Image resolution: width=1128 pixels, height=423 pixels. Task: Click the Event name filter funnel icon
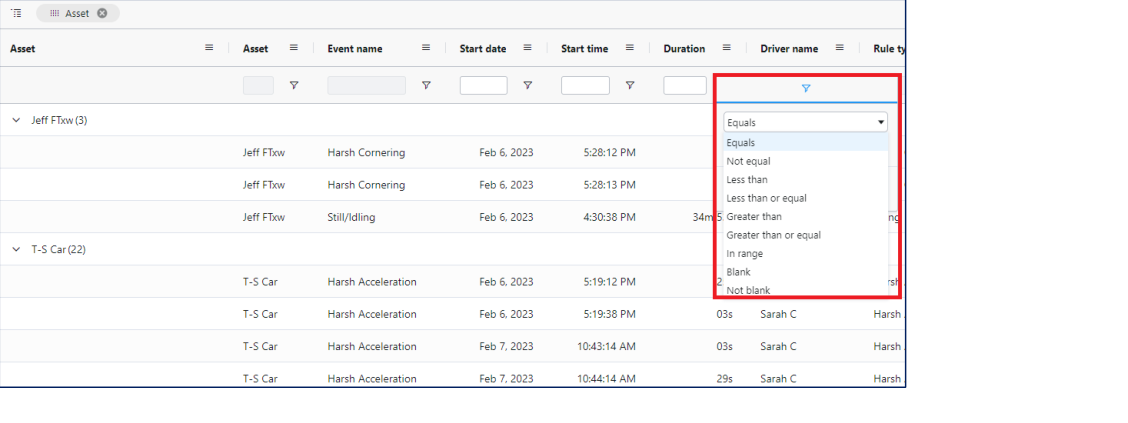[426, 86]
